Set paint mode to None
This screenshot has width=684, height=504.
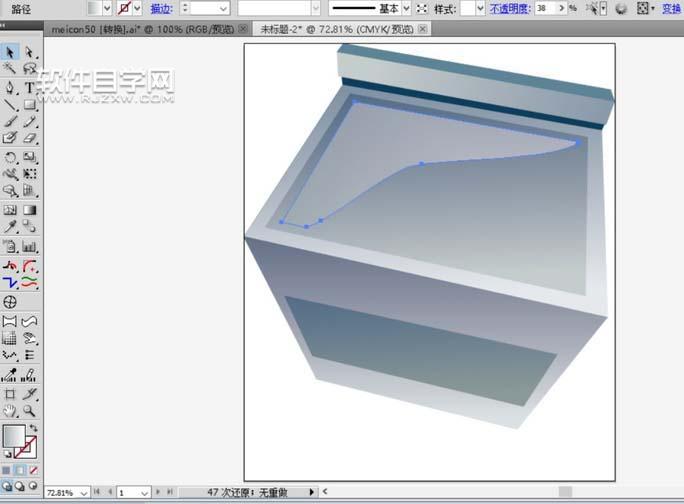[34, 470]
